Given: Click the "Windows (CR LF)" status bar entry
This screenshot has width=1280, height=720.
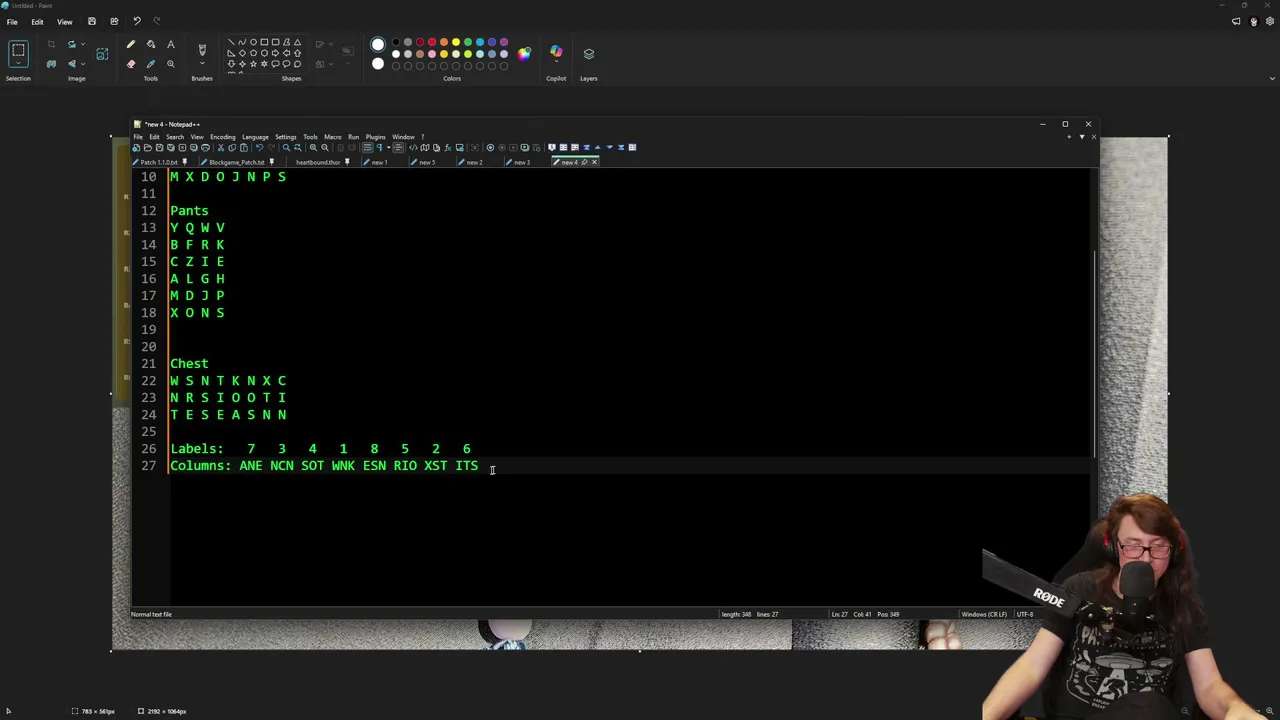Looking at the screenshot, I should click(984, 614).
